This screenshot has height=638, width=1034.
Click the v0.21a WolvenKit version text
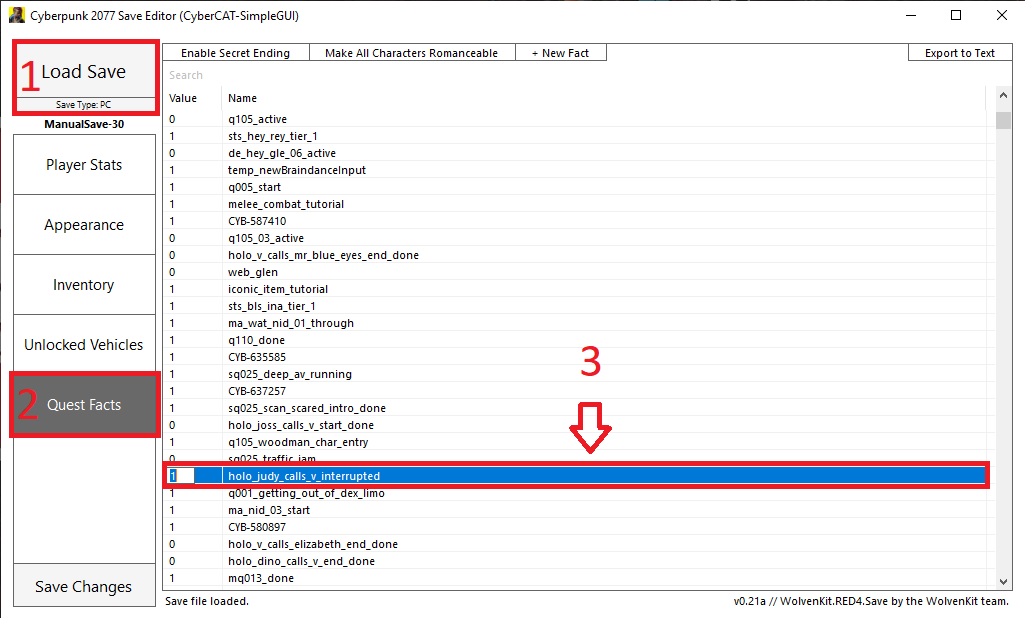click(x=870, y=601)
